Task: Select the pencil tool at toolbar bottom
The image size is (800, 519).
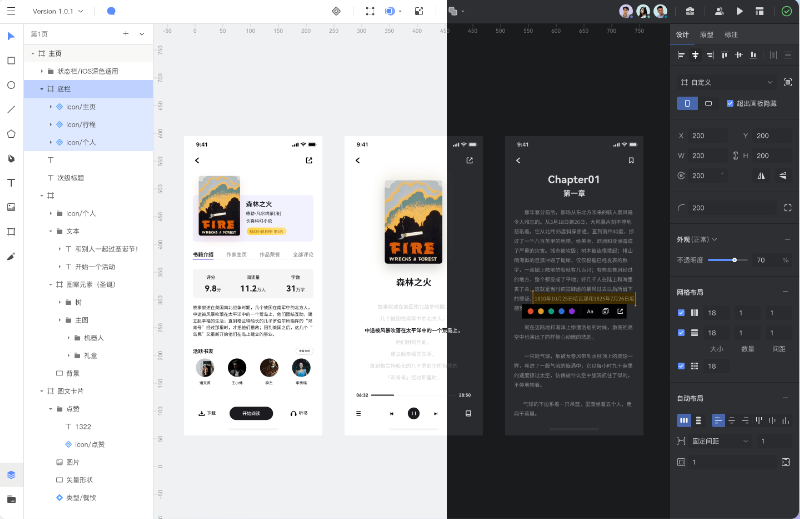Action: (x=11, y=256)
